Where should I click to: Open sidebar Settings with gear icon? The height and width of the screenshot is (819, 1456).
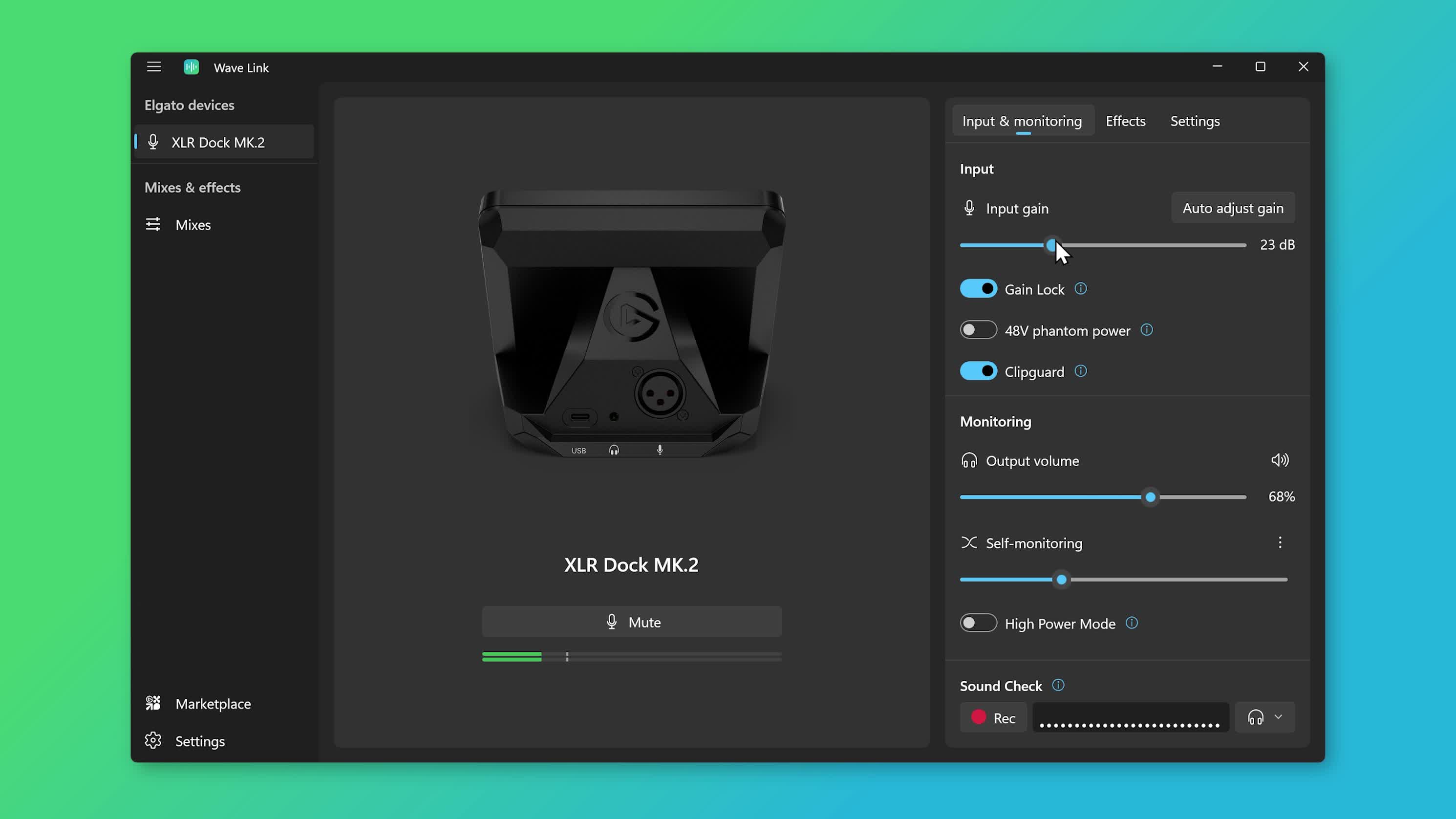[x=224, y=741]
